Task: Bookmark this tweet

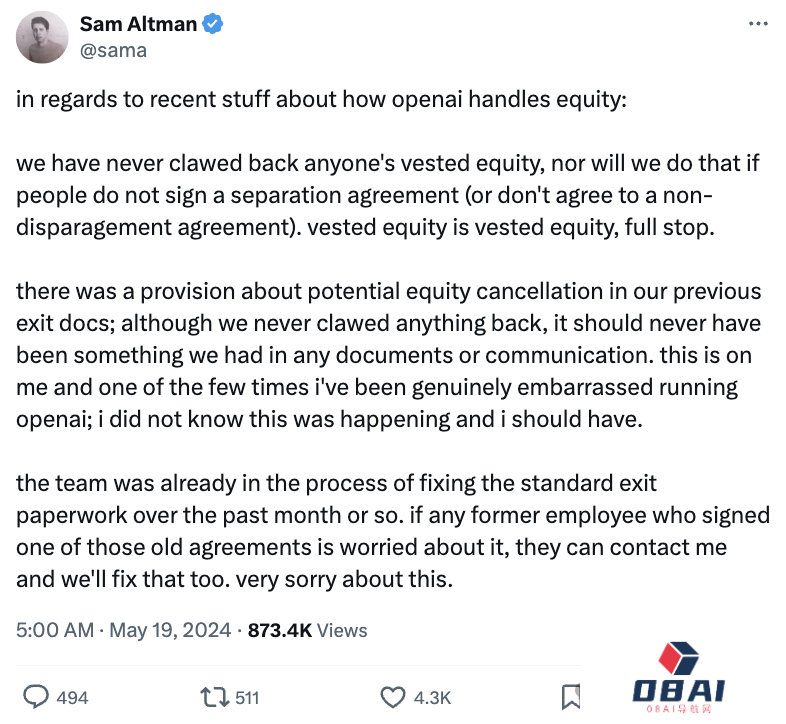Action: [x=571, y=697]
